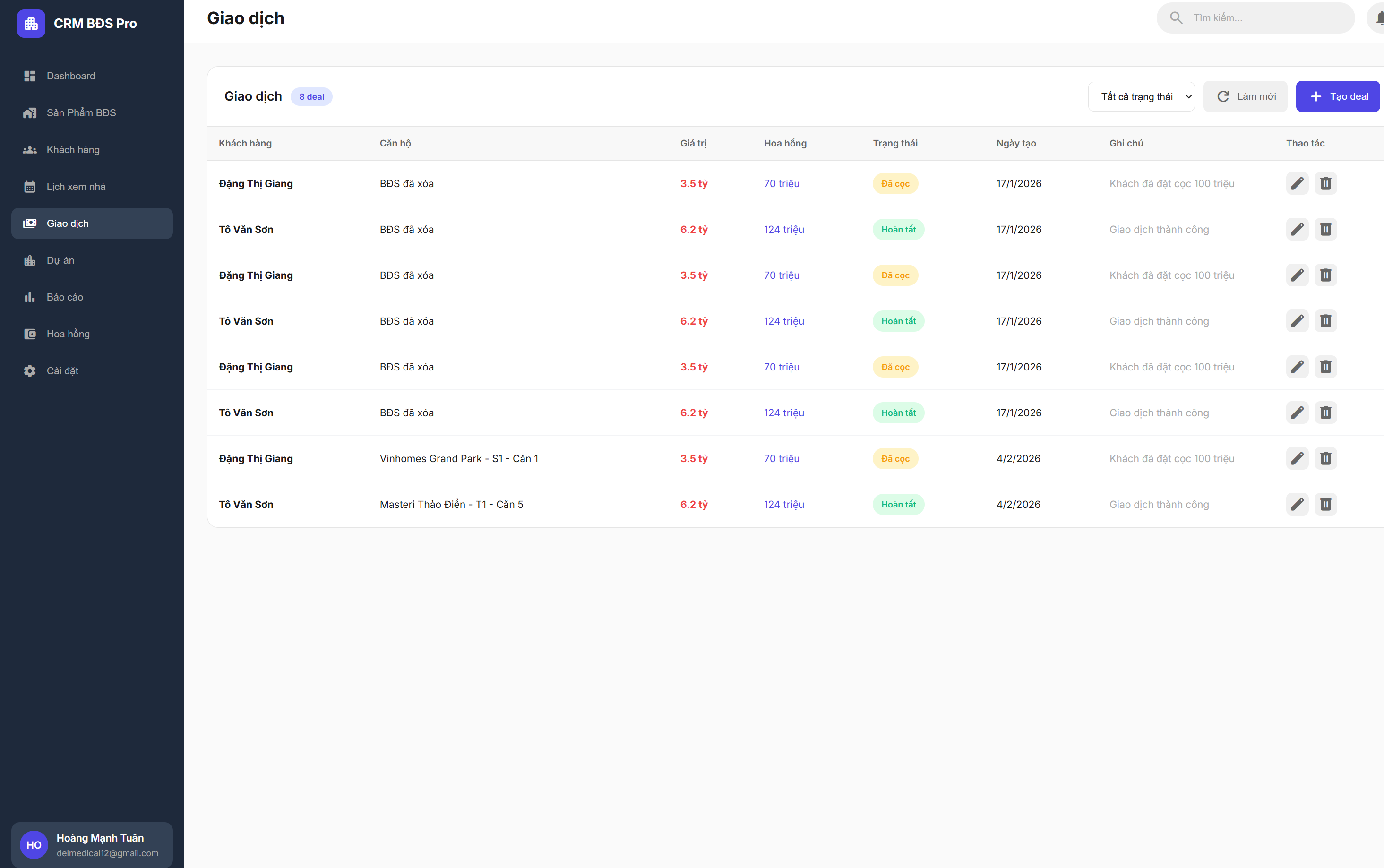This screenshot has width=1384, height=868.
Task: Click the Làm mới refresh button
Action: coord(1245,96)
